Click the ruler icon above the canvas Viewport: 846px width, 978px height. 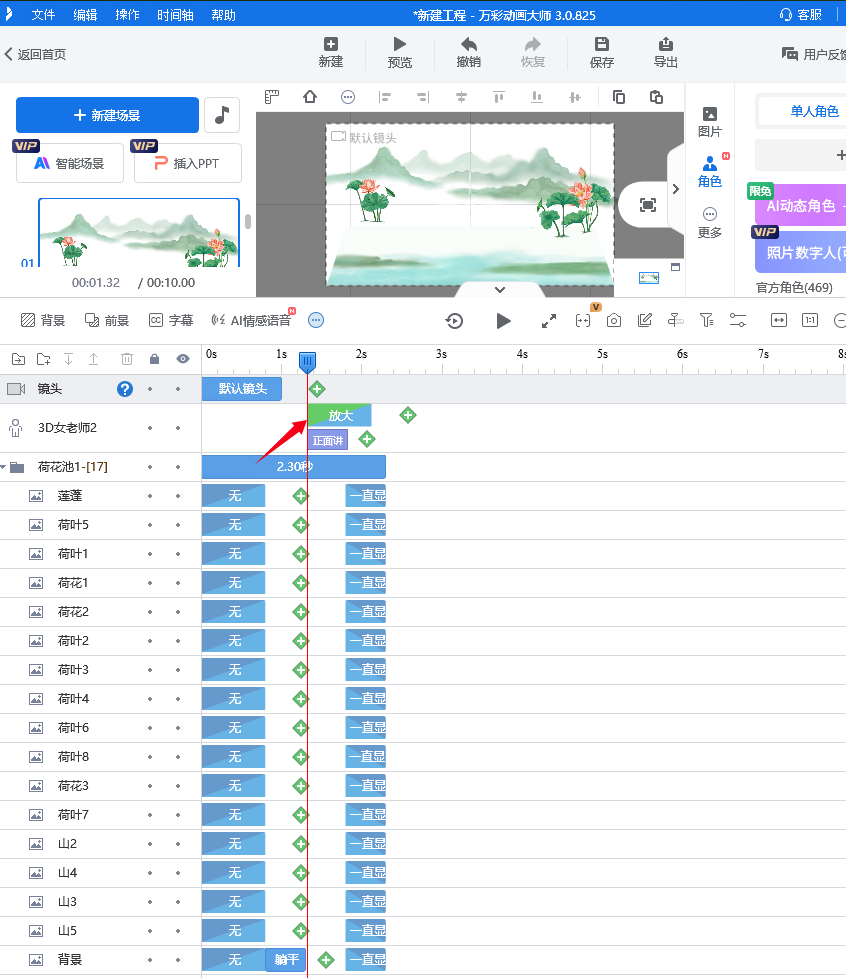pos(271,97)
